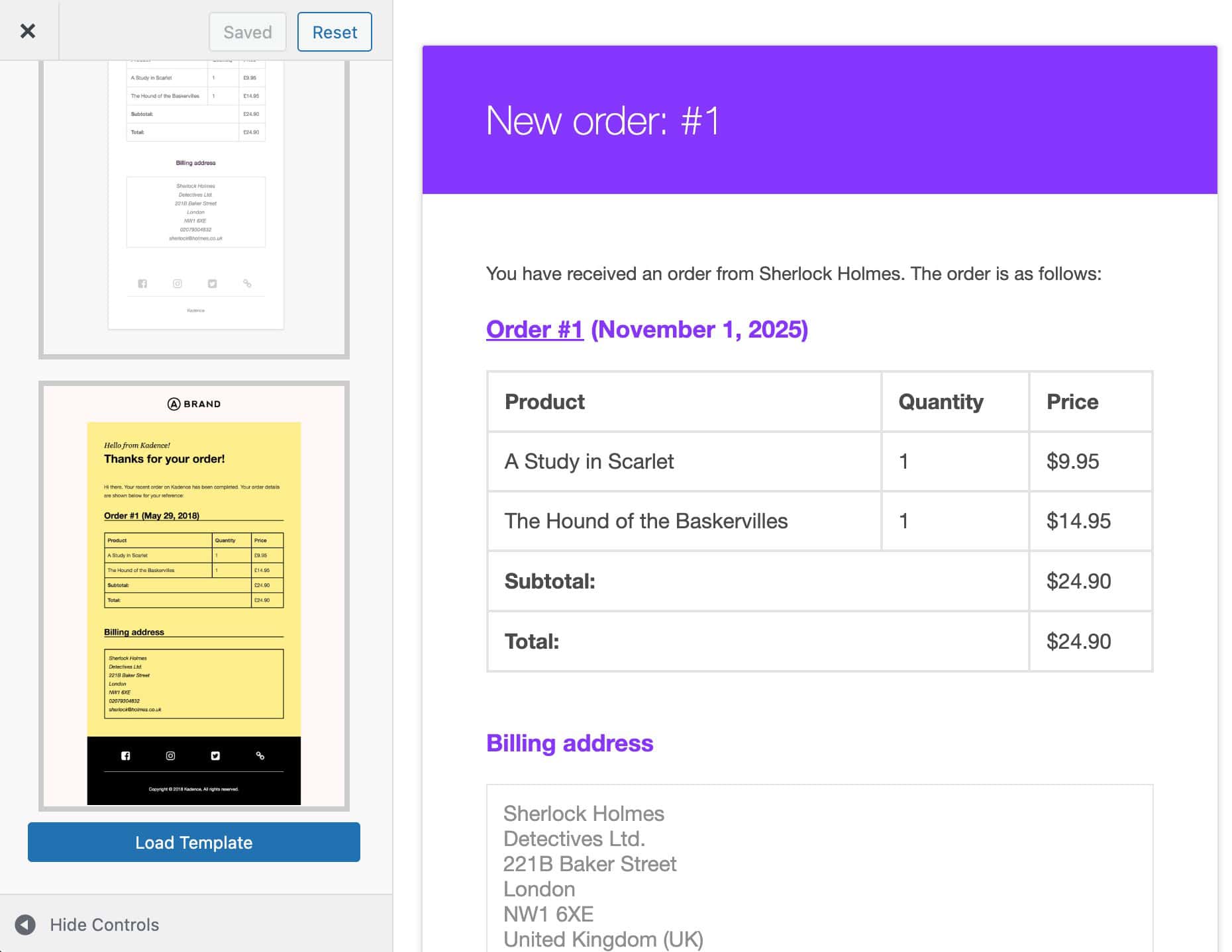Click grey chain link icon in white template
This screenshot has height=952, width=1232.
point(247,283)
